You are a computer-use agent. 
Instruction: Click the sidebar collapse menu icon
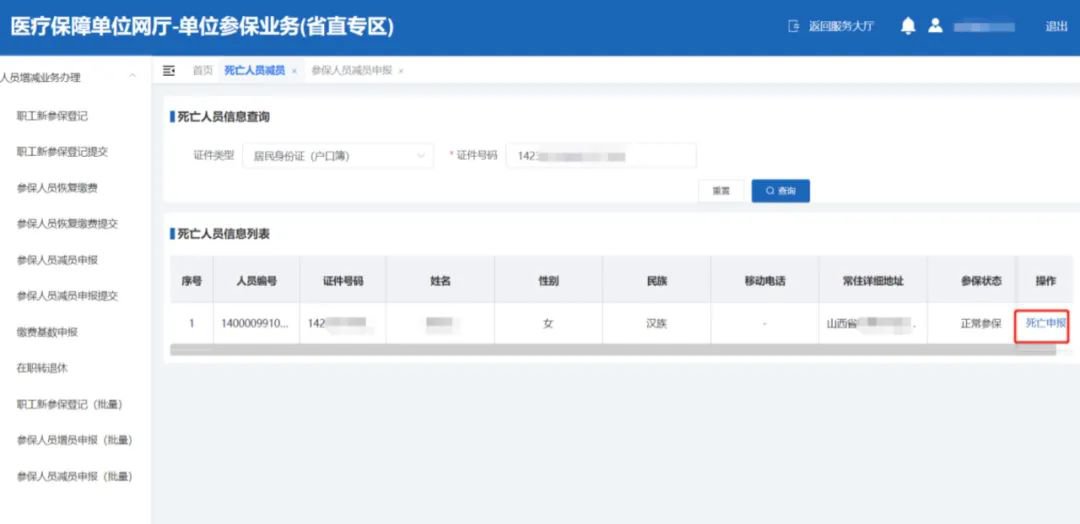pos(169,70)
